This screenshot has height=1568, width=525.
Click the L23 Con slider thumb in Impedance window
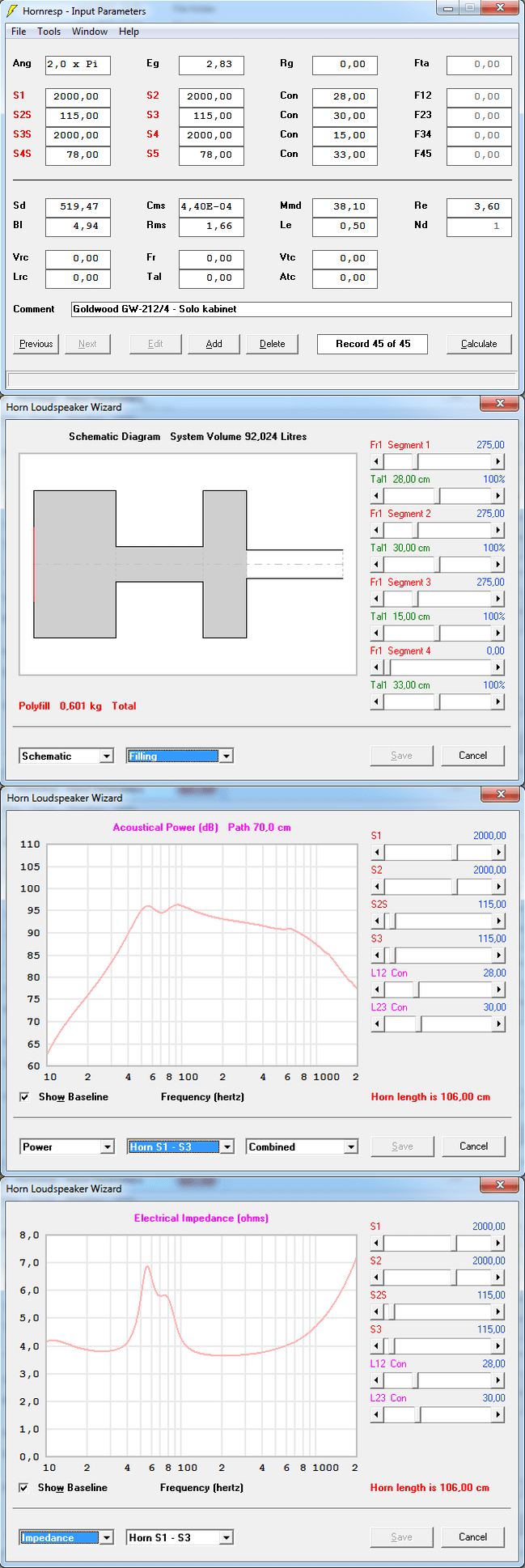(x=417, y=1414)
